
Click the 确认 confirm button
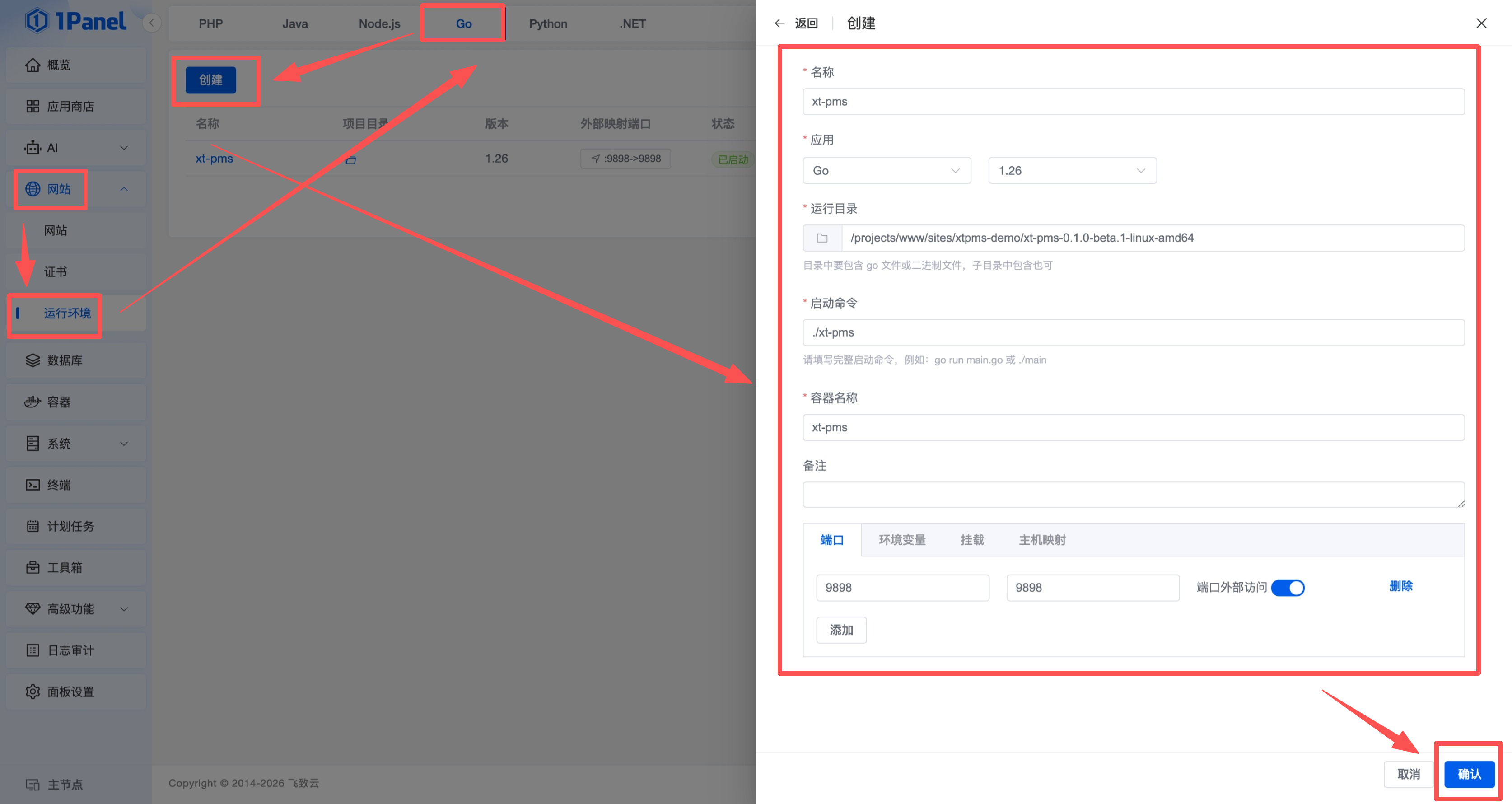[x=1469, y=774]
